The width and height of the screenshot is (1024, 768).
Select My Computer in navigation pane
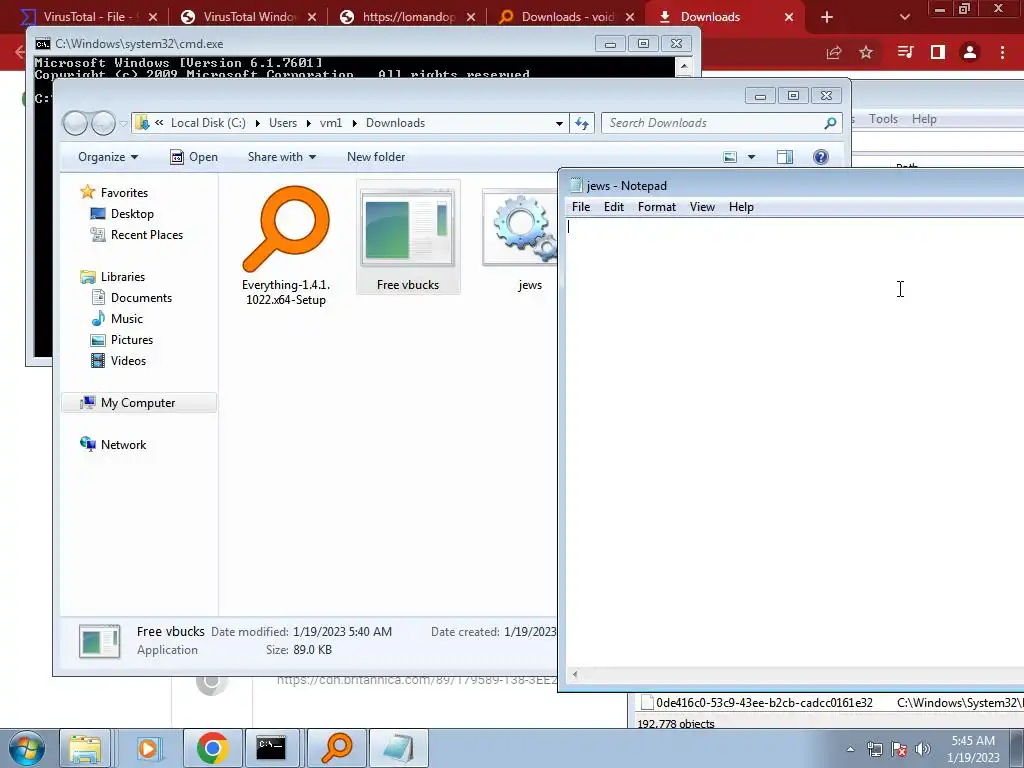[138, 403]
